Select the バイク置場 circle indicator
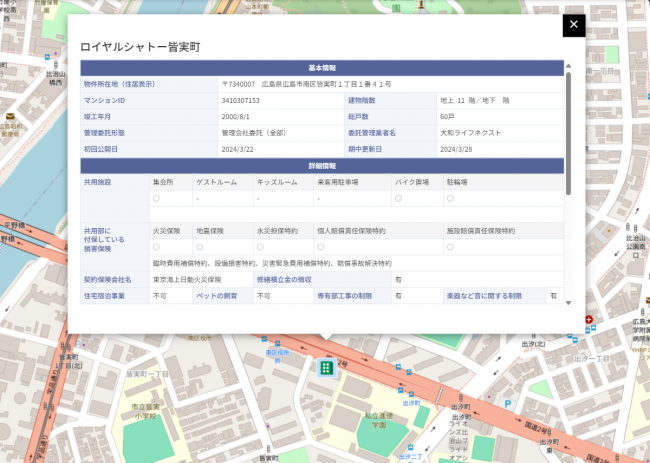Viewport: 650px width, 463px height. [399, 199]
